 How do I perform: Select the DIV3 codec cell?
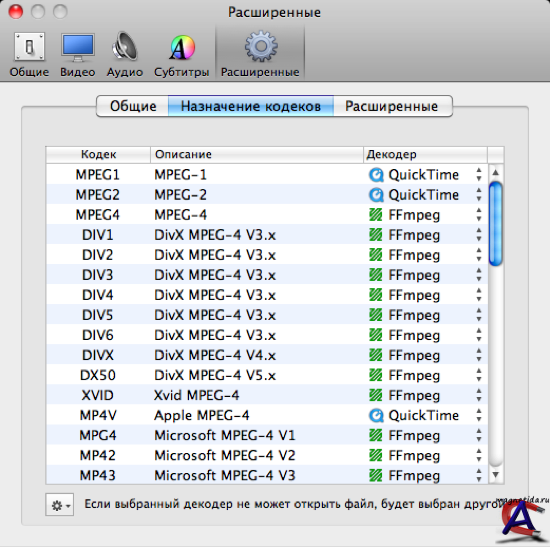point(98,275)
